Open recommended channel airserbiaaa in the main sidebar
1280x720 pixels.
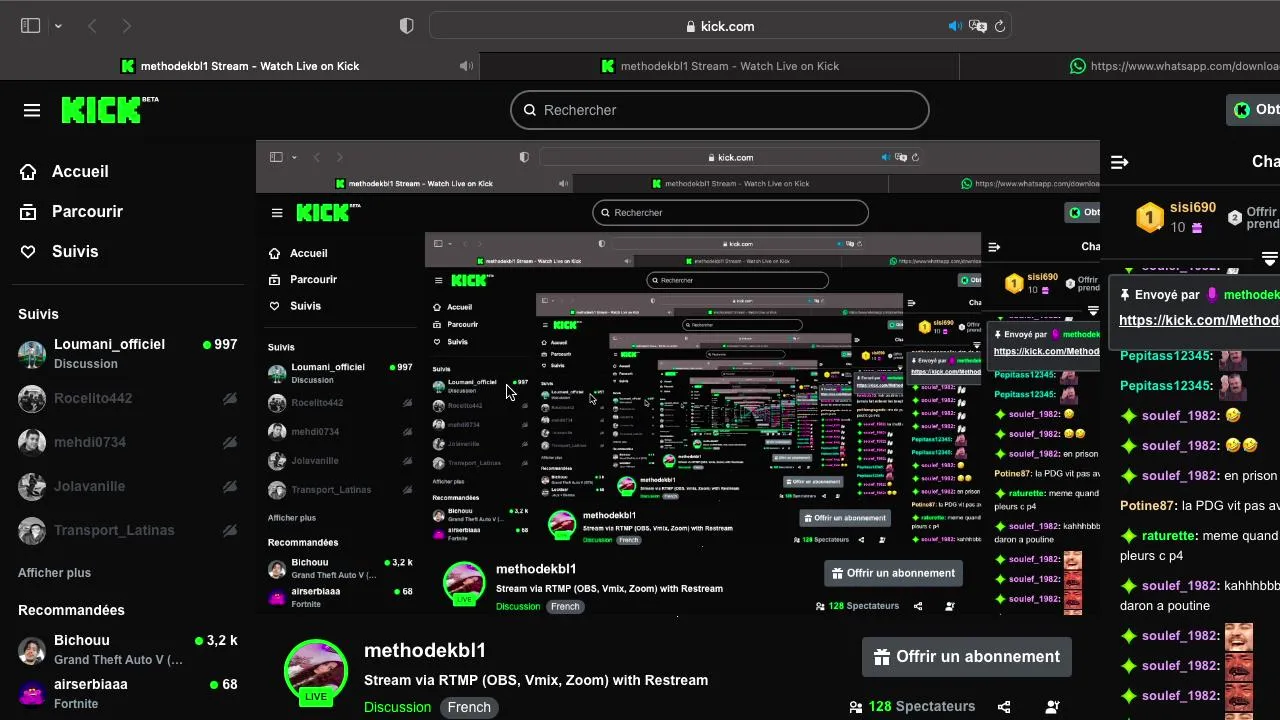(x=128, y=693)
